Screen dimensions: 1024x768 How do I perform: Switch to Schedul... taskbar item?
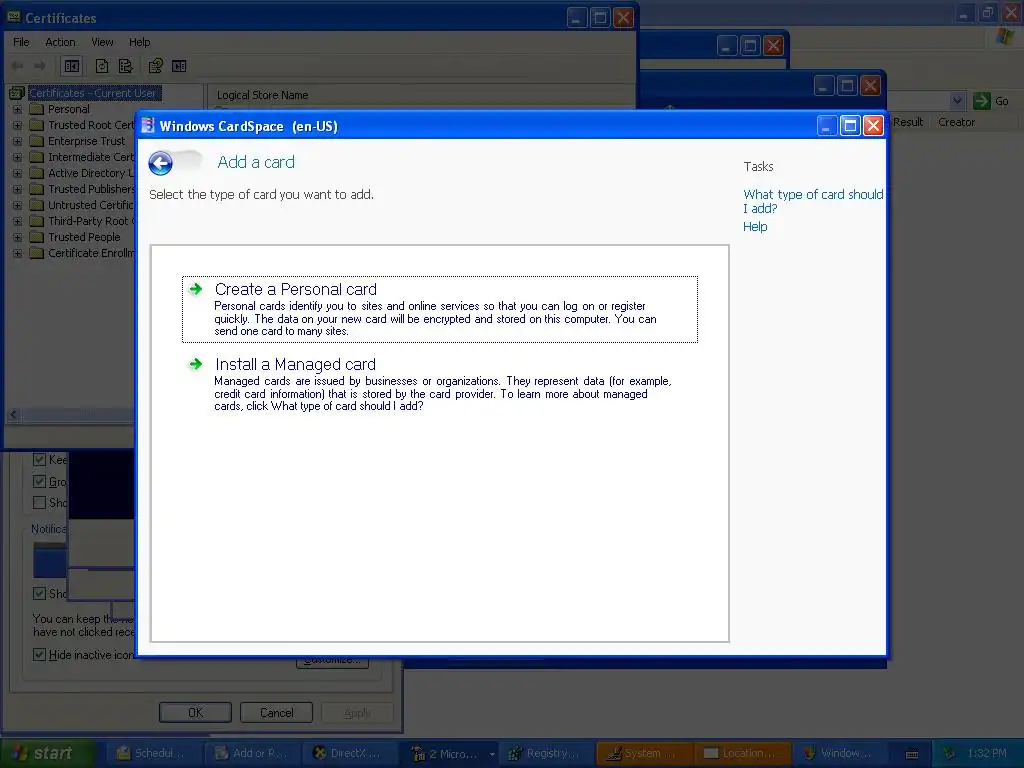[153, 754]
